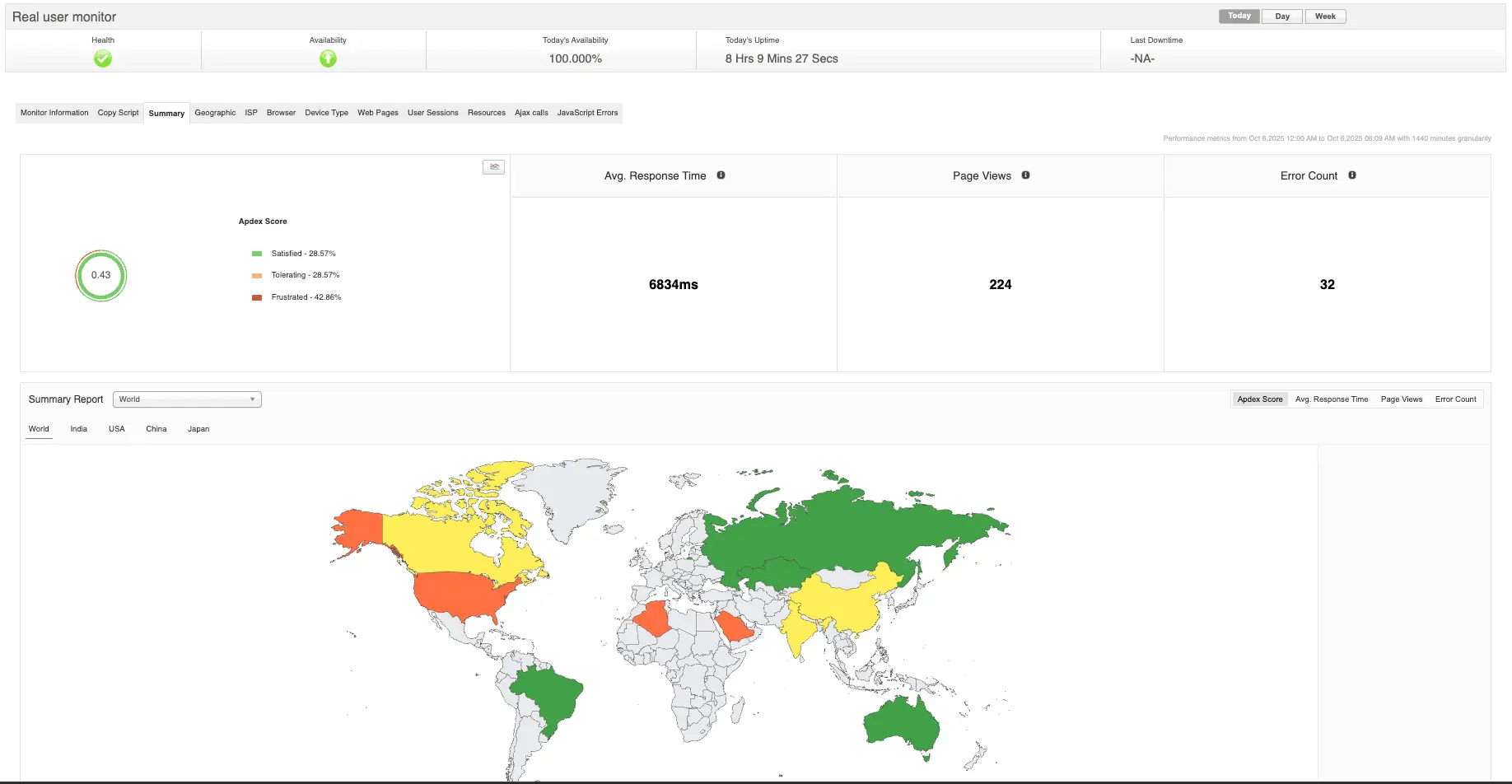Toggle summary metric to Error Count
The width and height of the screenshot is (1512, 784).
click(x=1455, y=399)
